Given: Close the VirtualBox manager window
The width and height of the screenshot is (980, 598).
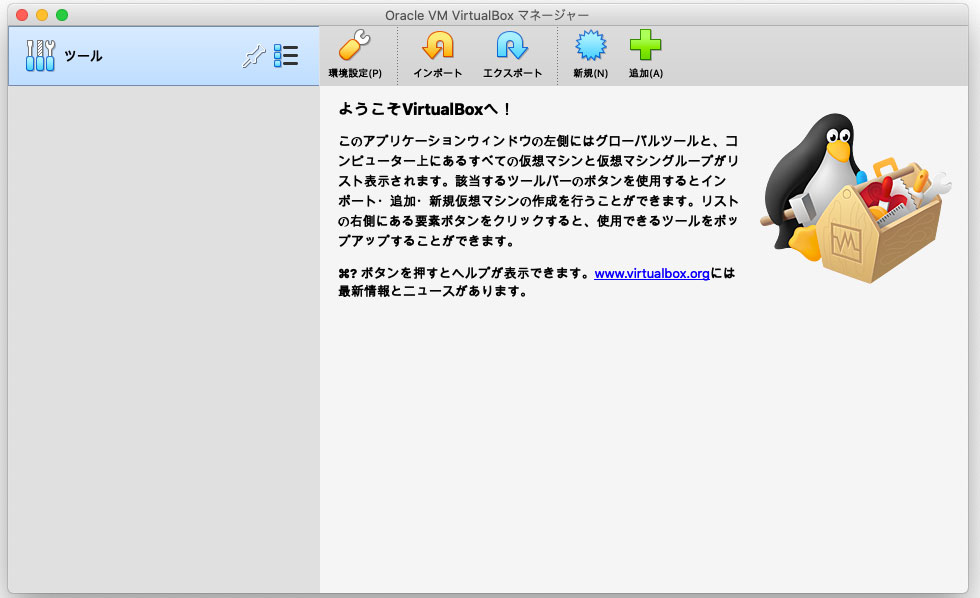Looking at the screenshot, I should pos(22,15).
